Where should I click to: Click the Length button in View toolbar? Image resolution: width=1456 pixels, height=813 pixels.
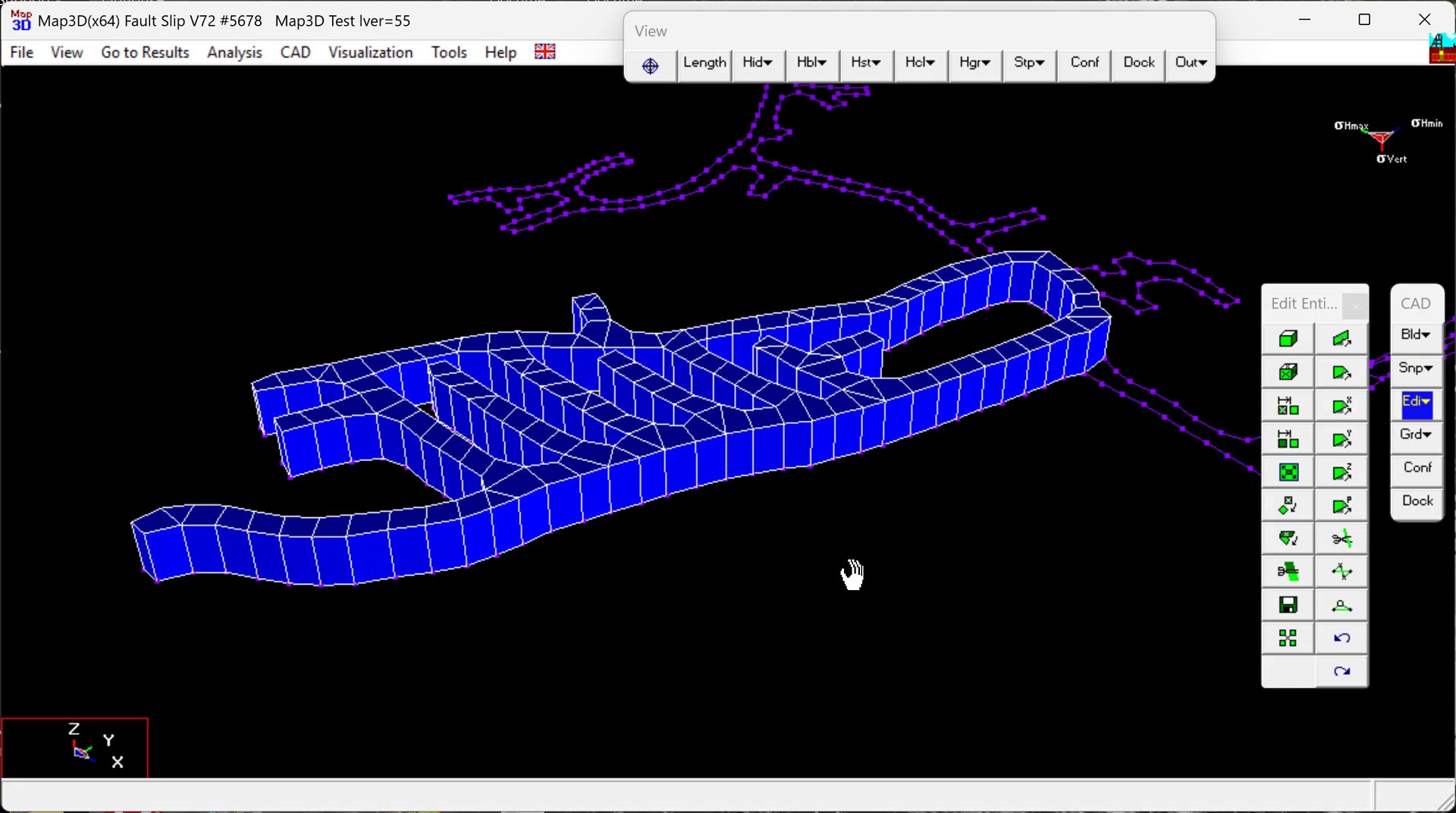coord(704,63)
